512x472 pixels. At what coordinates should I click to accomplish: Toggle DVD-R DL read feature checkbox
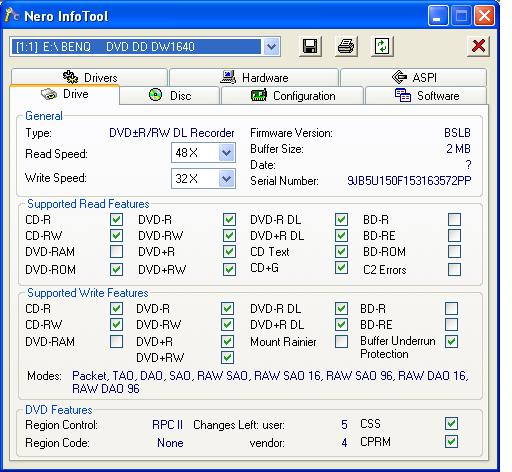[341, 220]
